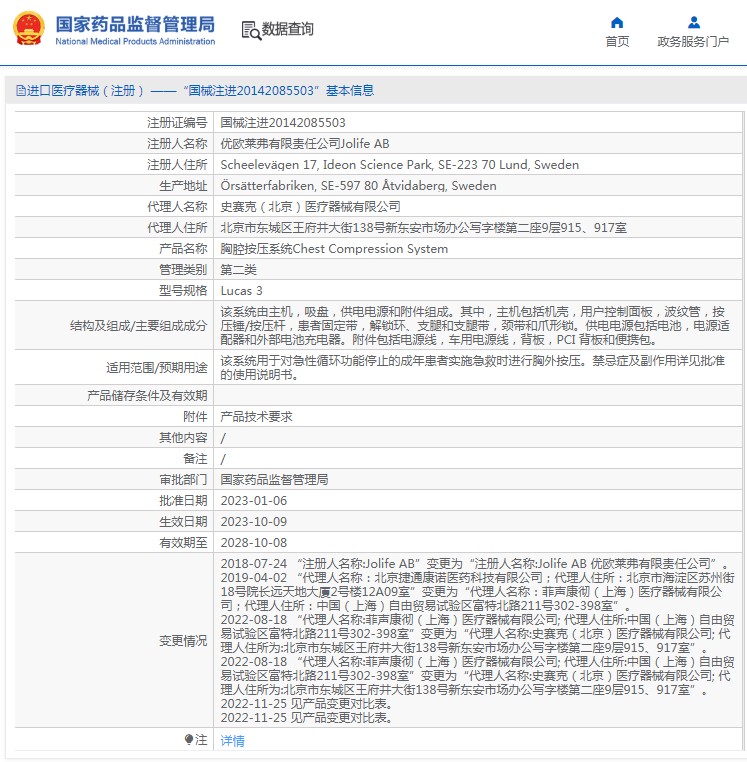Click the national emblem logo icon
Image resolution: width=747 pixels, height=762 pixels.
point(29,28)
